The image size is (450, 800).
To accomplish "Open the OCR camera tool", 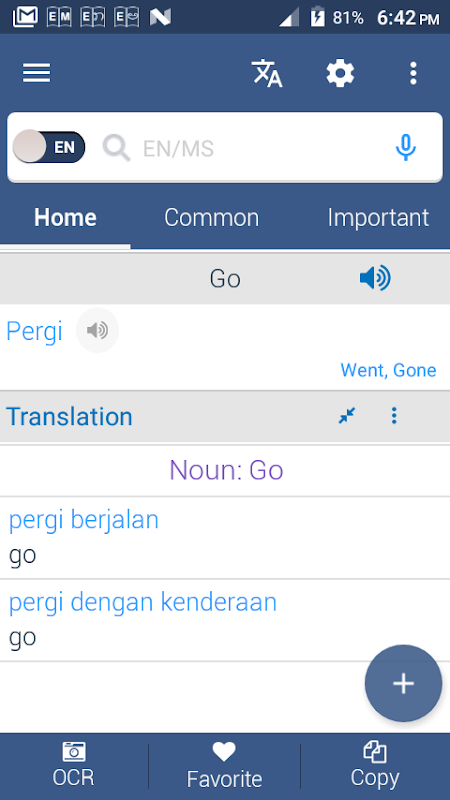I will [74, 765].
